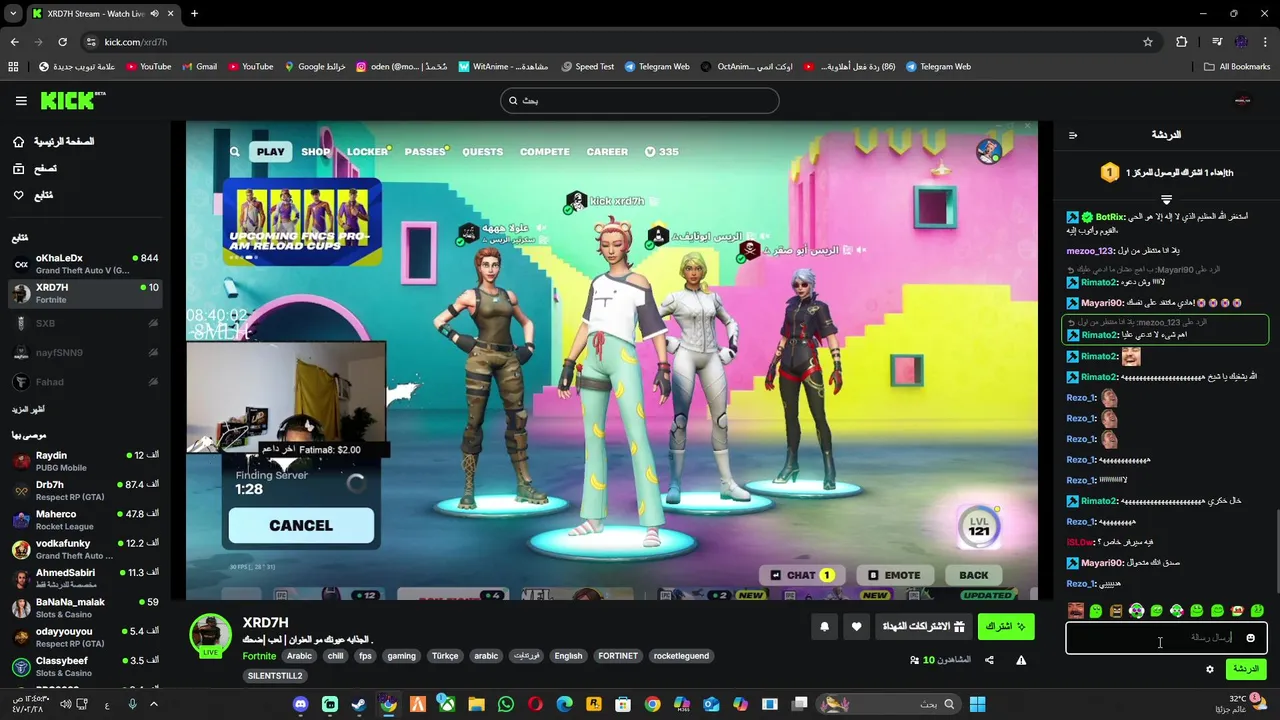Click the CANCEL matchmaking button in stream
Image resolution: width=1280 pixels, height=720 pixels.
(301, 526)
